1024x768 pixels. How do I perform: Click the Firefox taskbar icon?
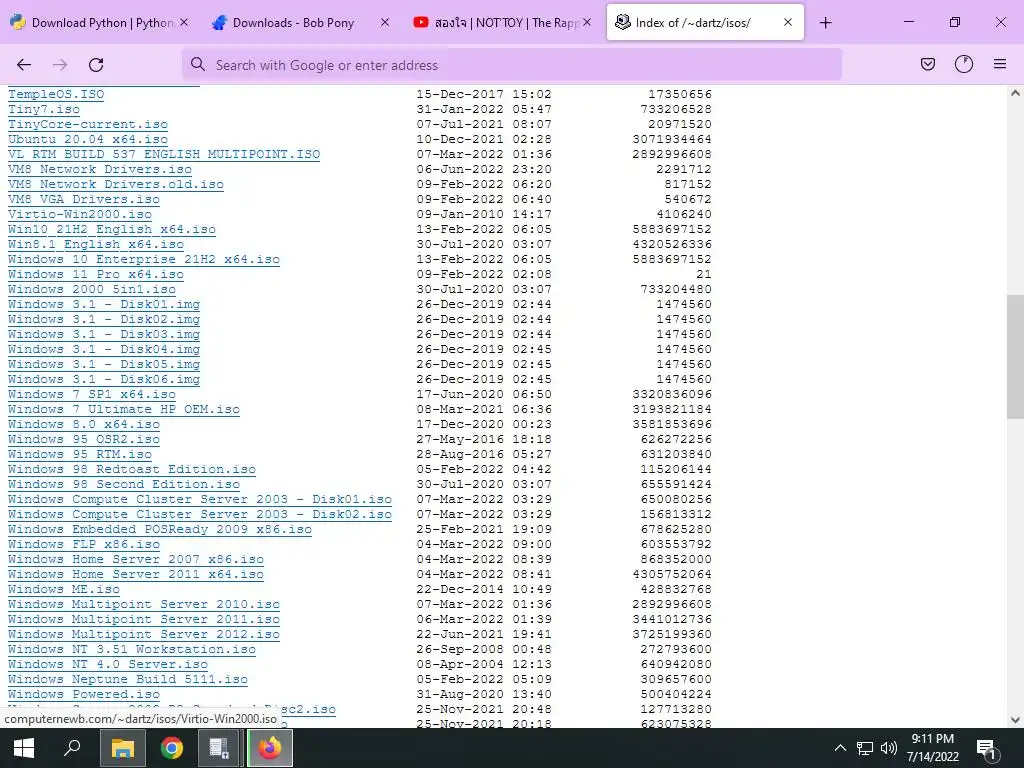click(269, 748)
